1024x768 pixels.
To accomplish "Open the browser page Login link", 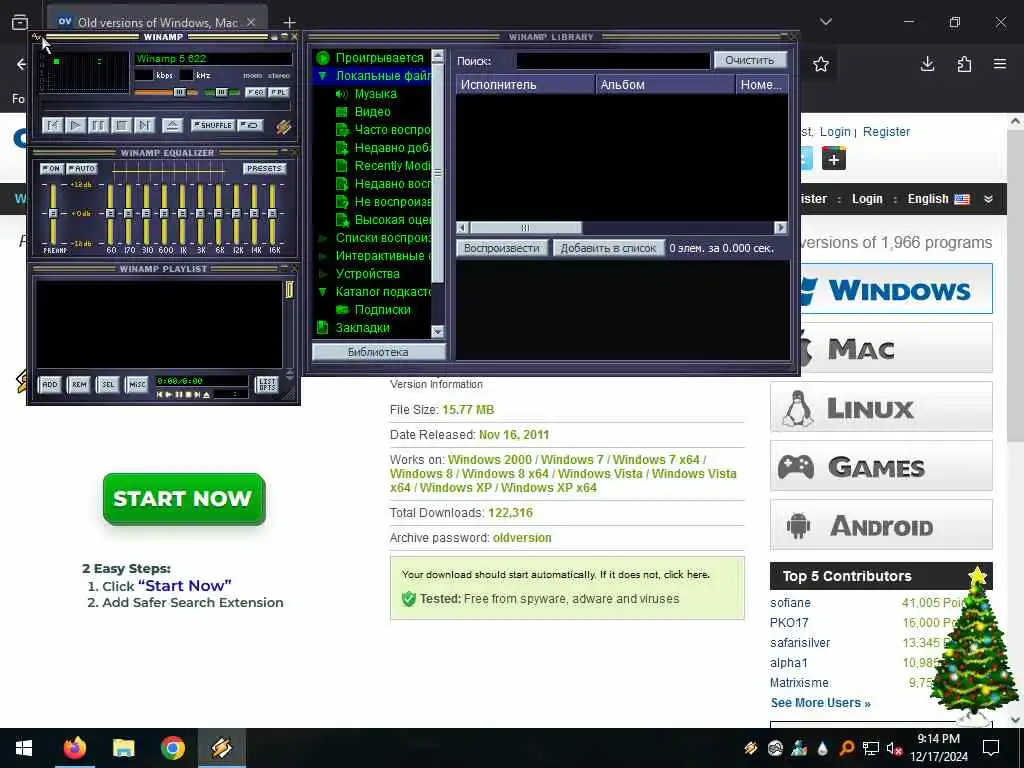I will coord(835,132).
